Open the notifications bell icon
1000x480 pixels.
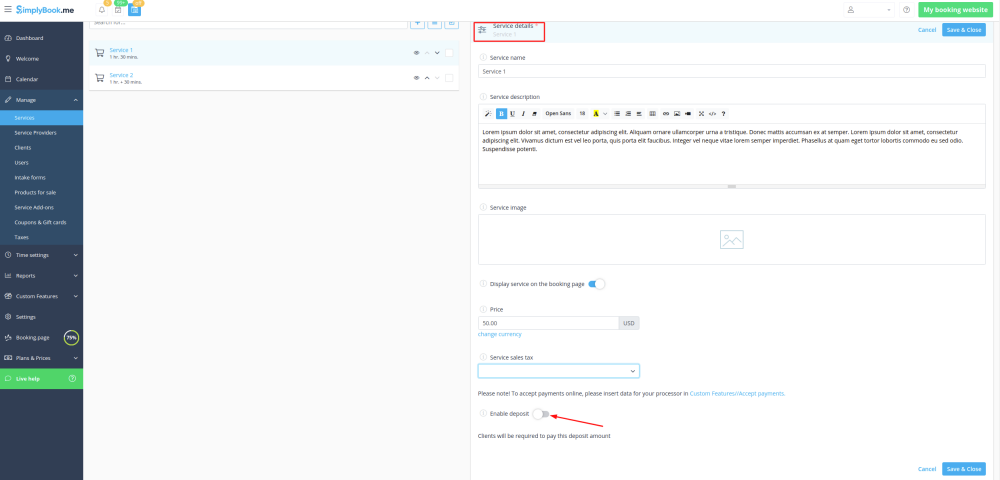[x=102, y=10]
